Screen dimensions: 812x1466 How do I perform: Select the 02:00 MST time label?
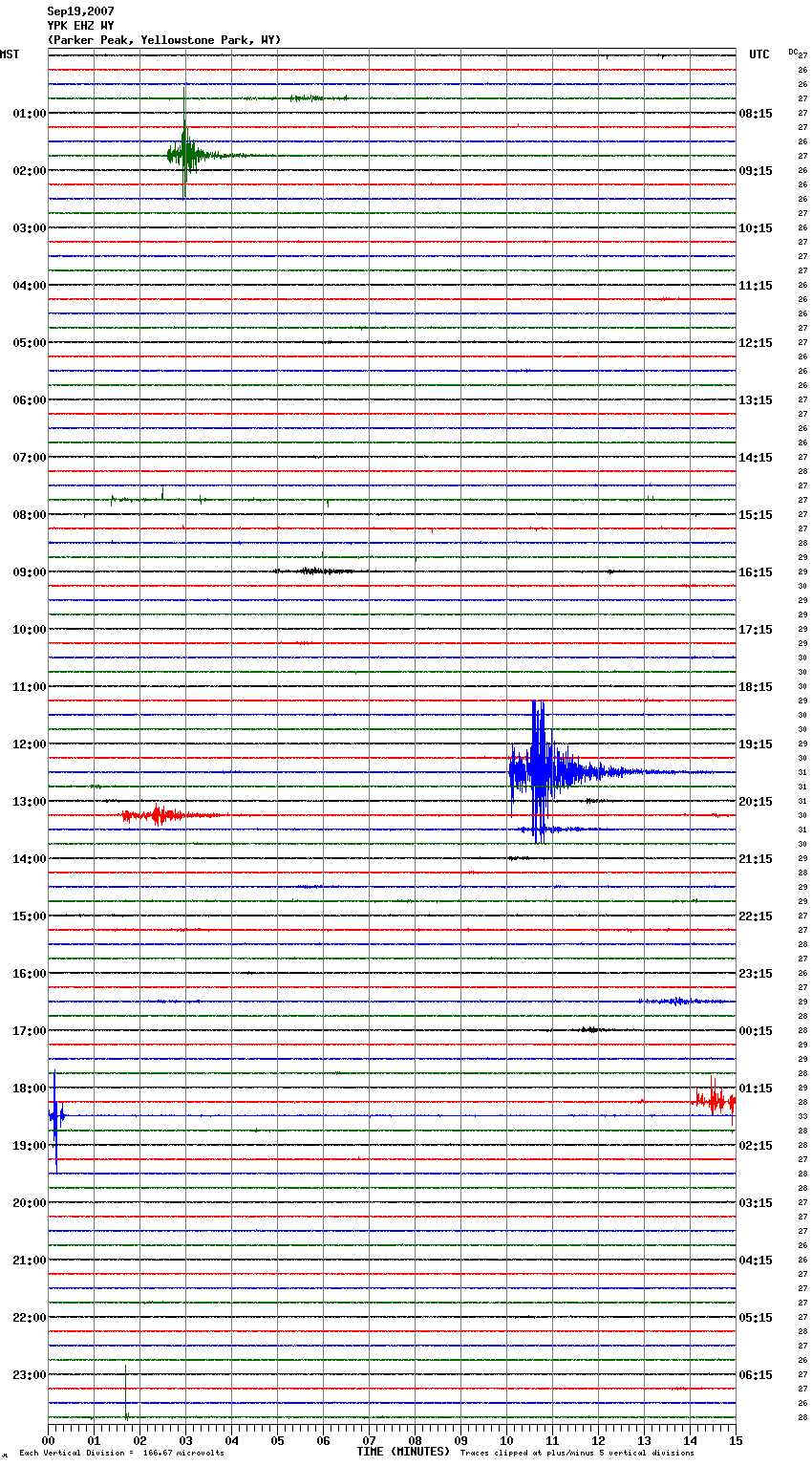(x=29, y=171)
